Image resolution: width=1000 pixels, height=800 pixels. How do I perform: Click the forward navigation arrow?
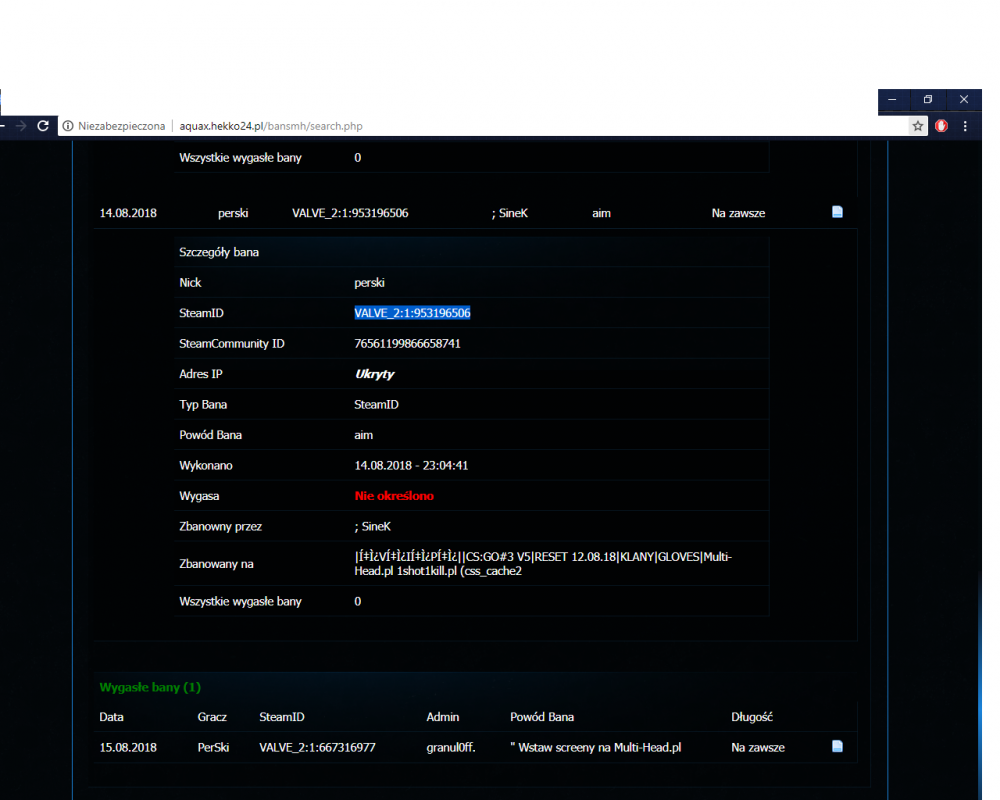22,126
